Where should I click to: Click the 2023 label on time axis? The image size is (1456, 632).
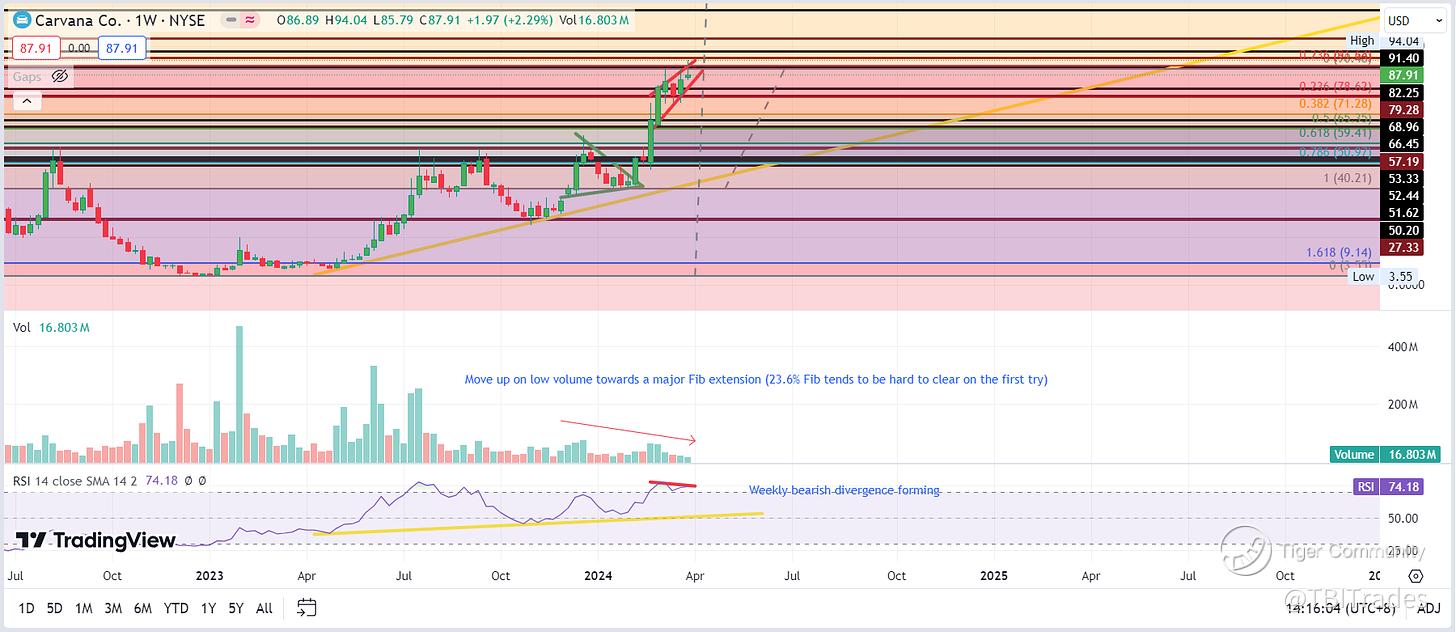tap(209, 576)
